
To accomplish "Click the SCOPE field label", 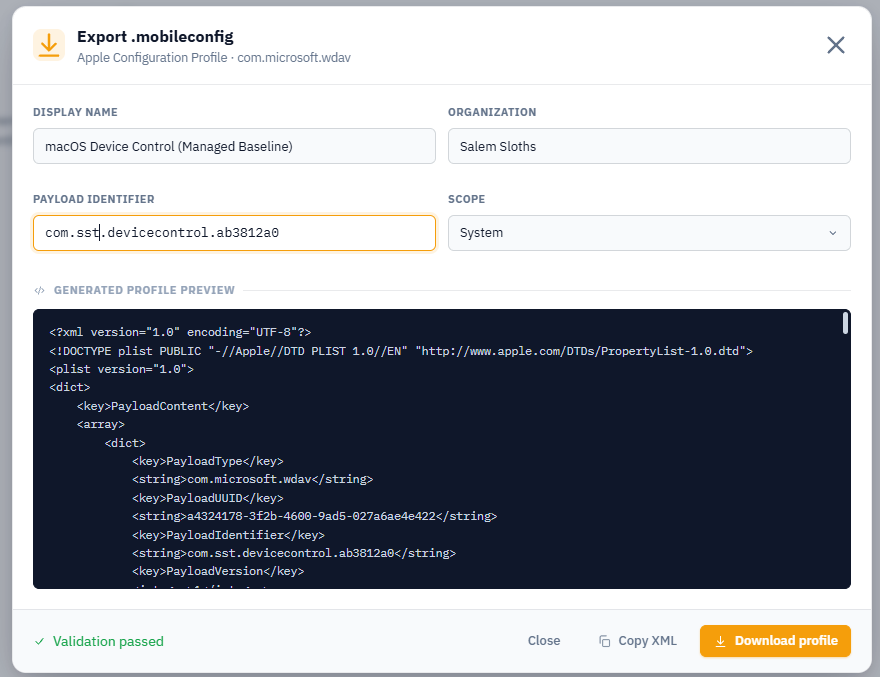I will (466, 199).
